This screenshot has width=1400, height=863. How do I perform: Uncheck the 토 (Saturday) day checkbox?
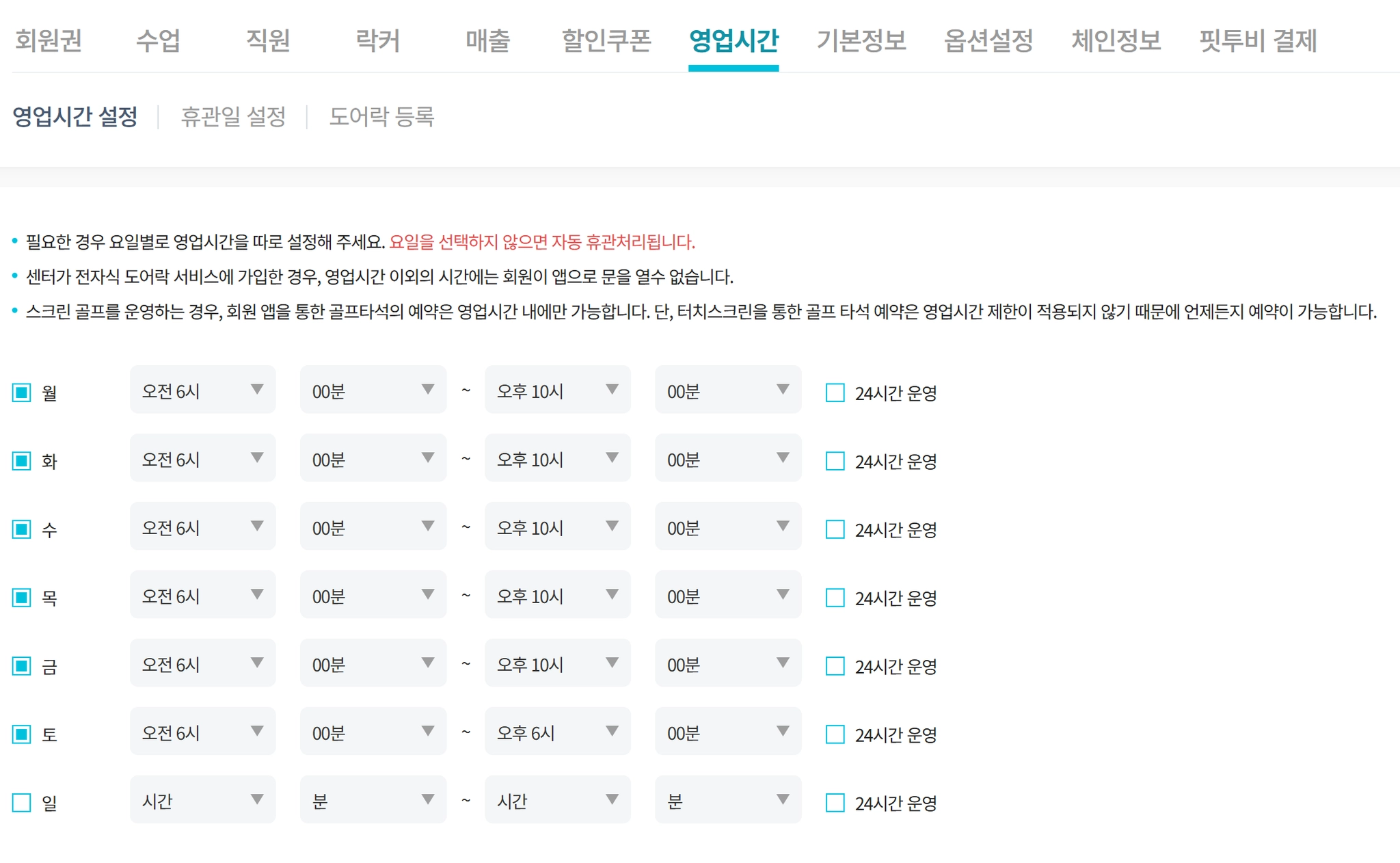(x=22, y=734)
